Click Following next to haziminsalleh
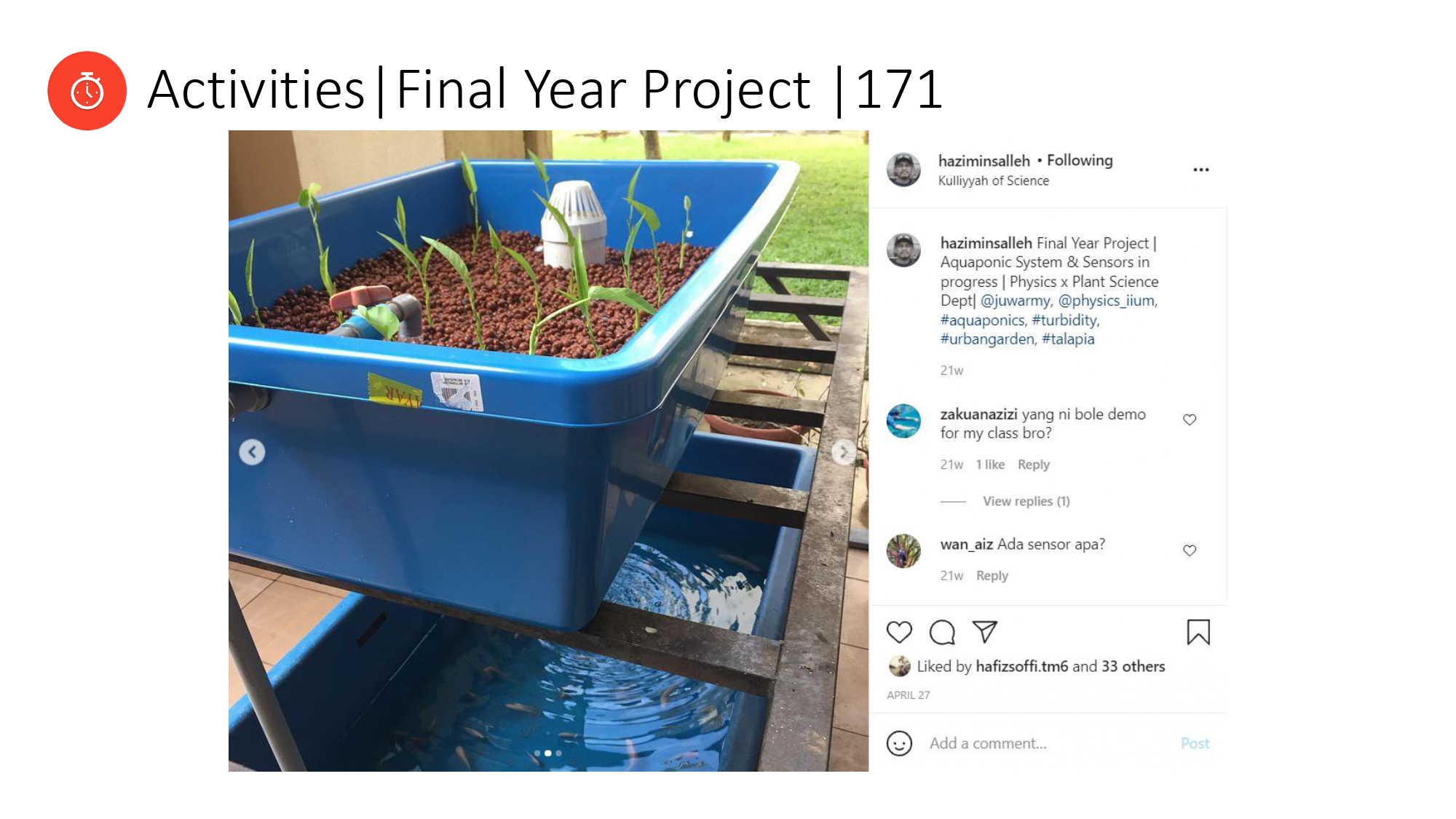 point(1080,160)
